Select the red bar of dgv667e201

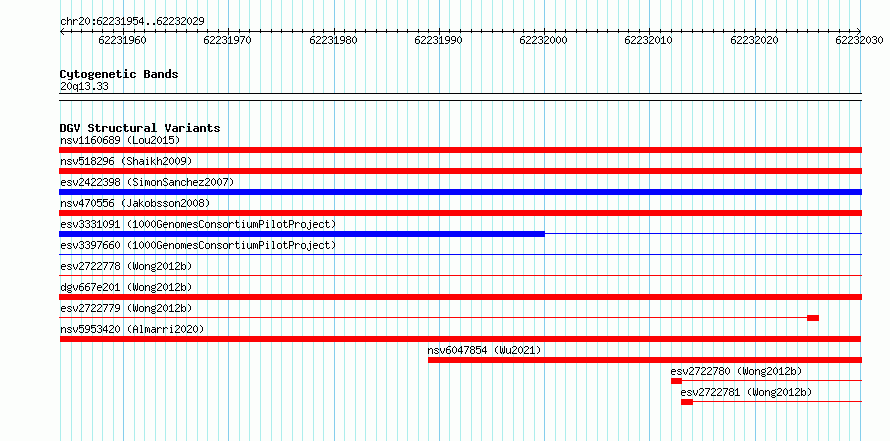461,297
